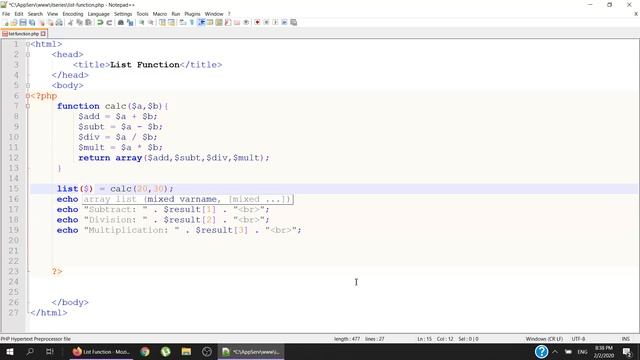Open the Edit menu
640x360 pixels.
tap(19, 14)
